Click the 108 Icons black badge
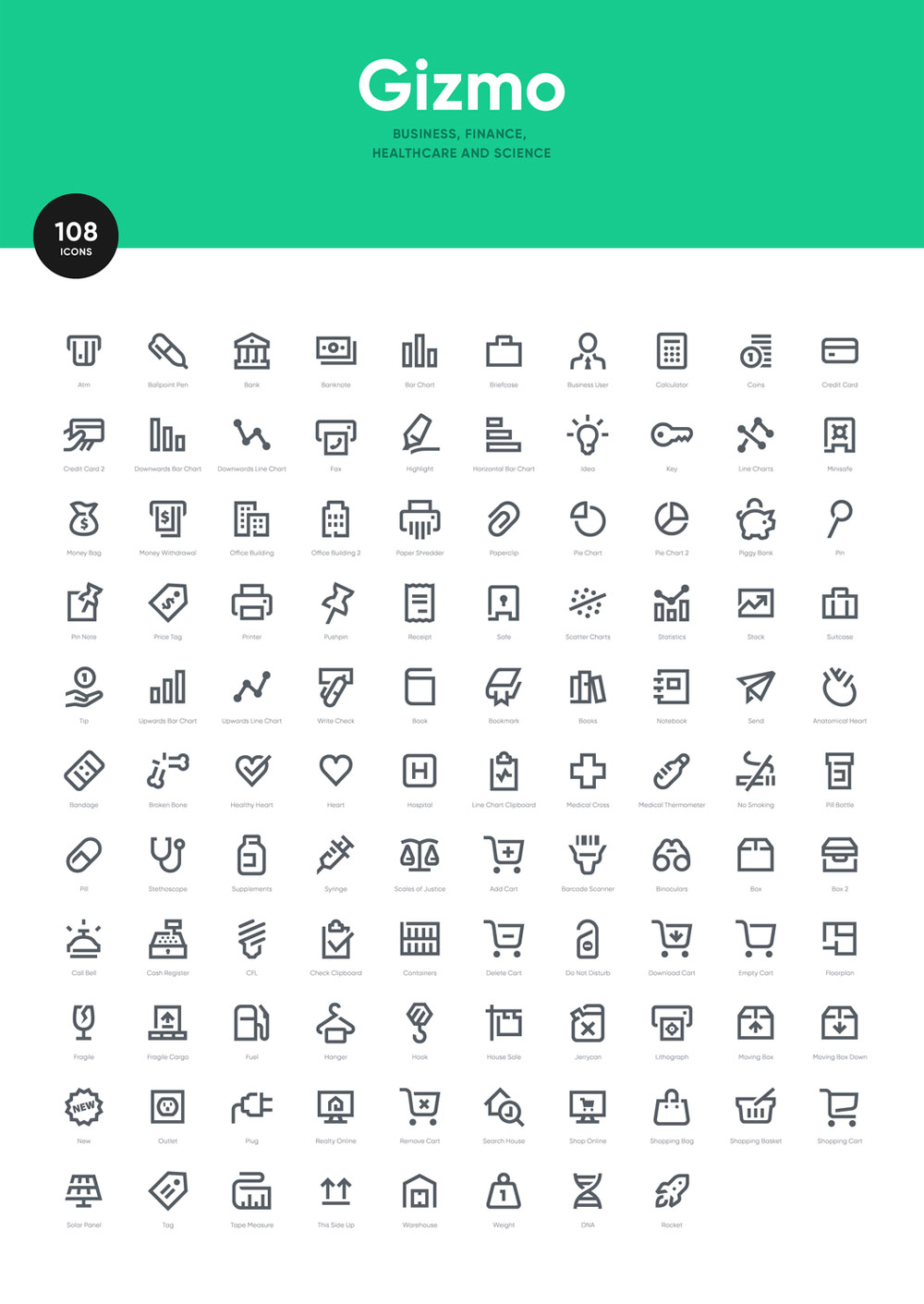 point(76,236)
